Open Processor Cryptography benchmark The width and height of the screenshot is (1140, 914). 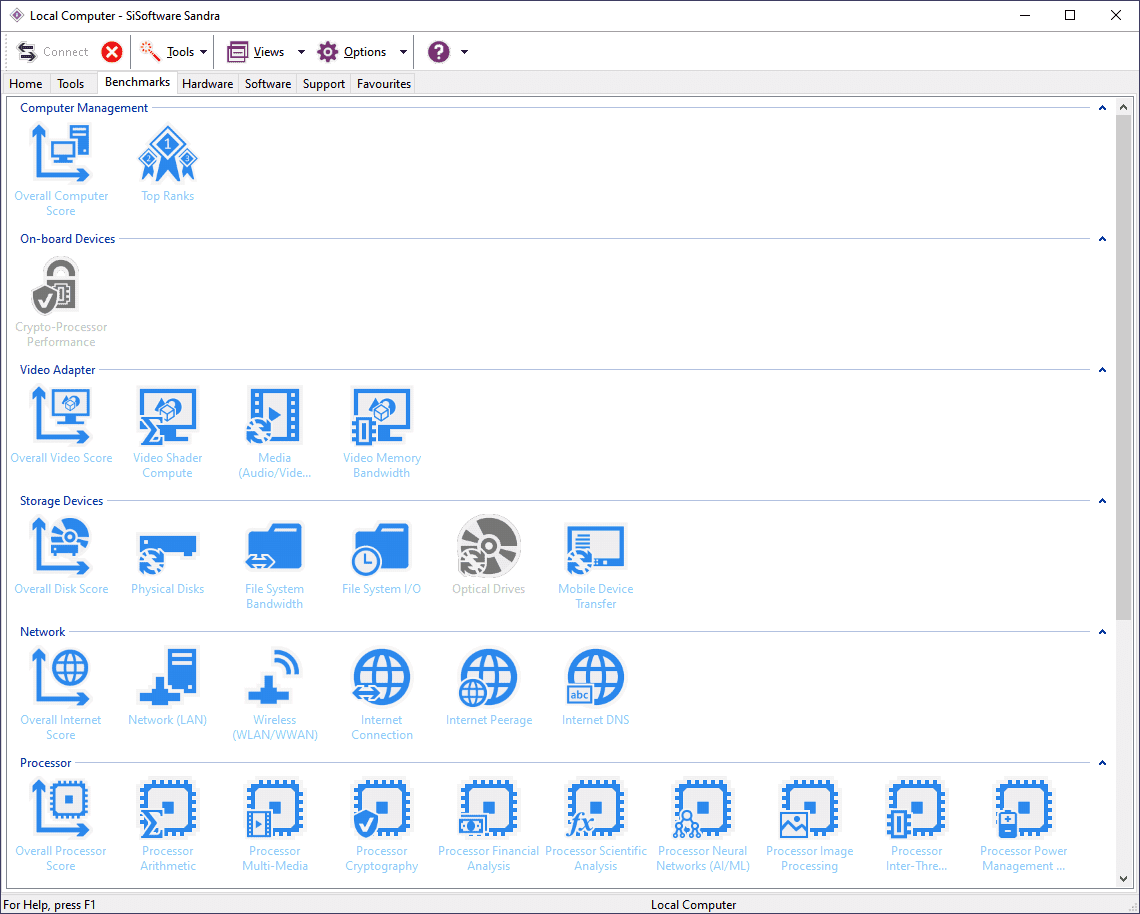[x=382, y=825]
